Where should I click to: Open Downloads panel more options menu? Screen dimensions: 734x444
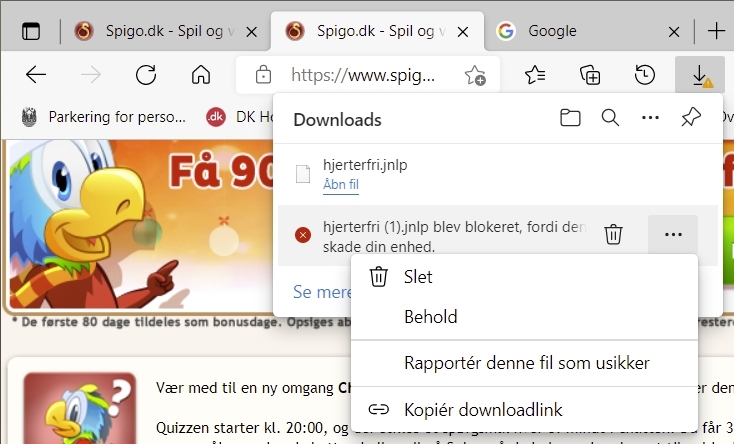click(x=650, y=119)
